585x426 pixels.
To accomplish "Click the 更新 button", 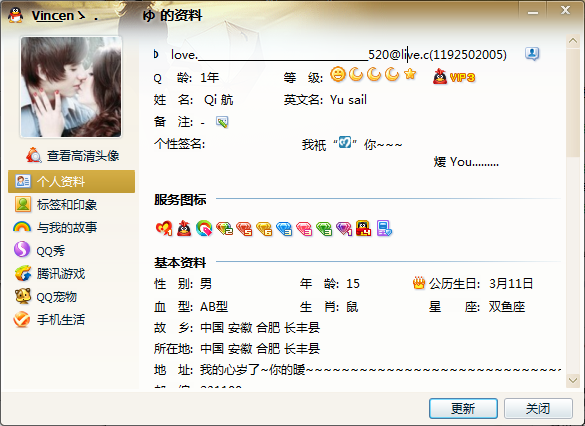I will [x=463, y=408].
